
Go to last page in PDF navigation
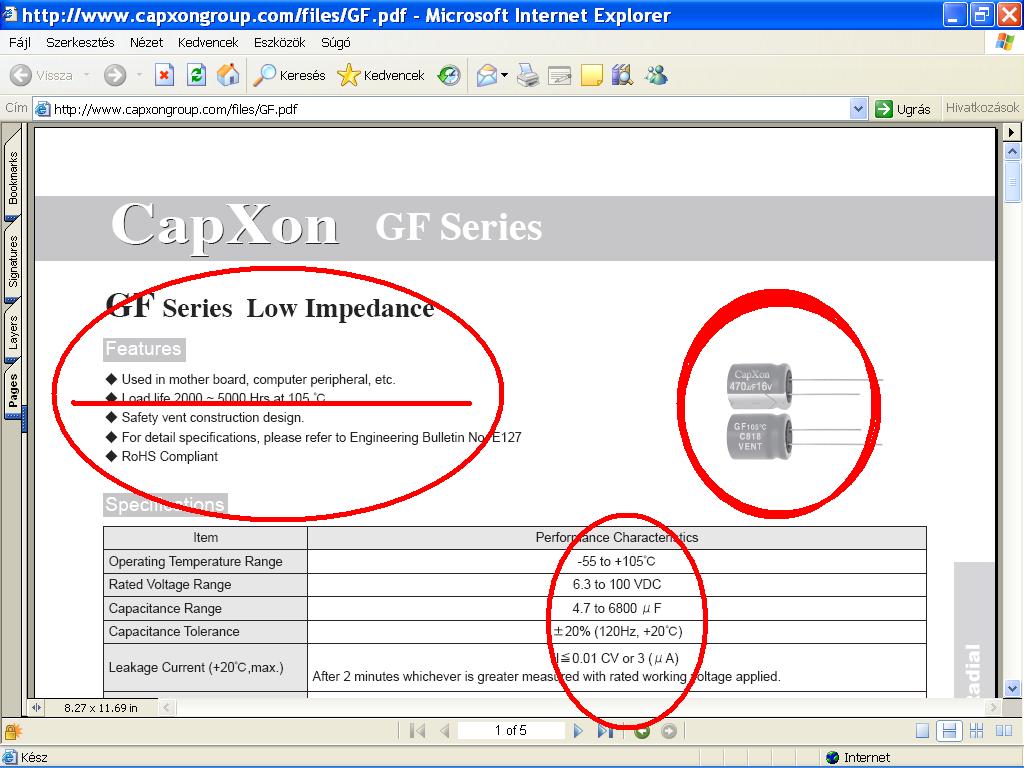pos(605,731)
